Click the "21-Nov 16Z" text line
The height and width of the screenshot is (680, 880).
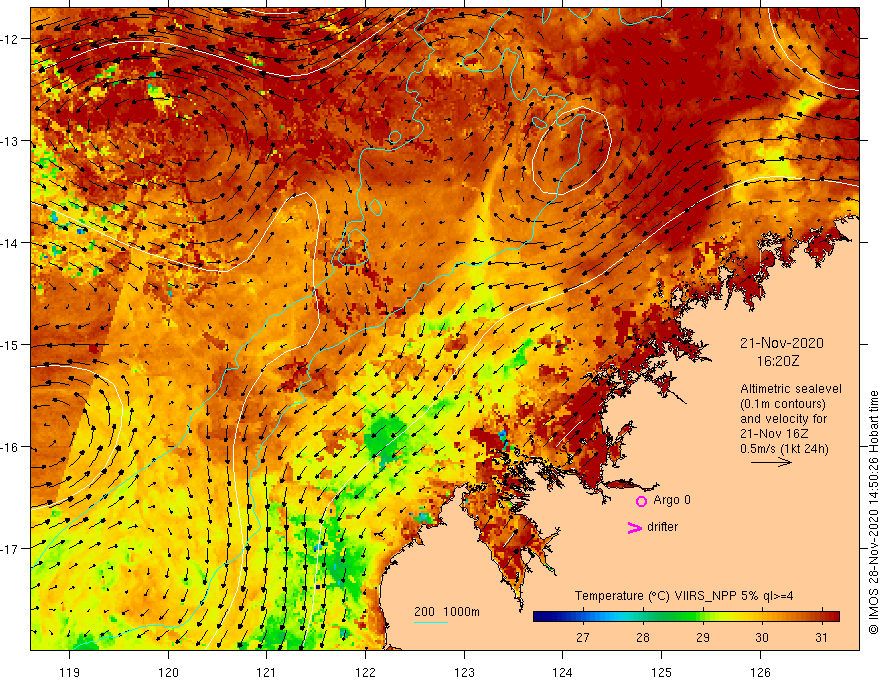pyautogui.click(x=774, y=434)
